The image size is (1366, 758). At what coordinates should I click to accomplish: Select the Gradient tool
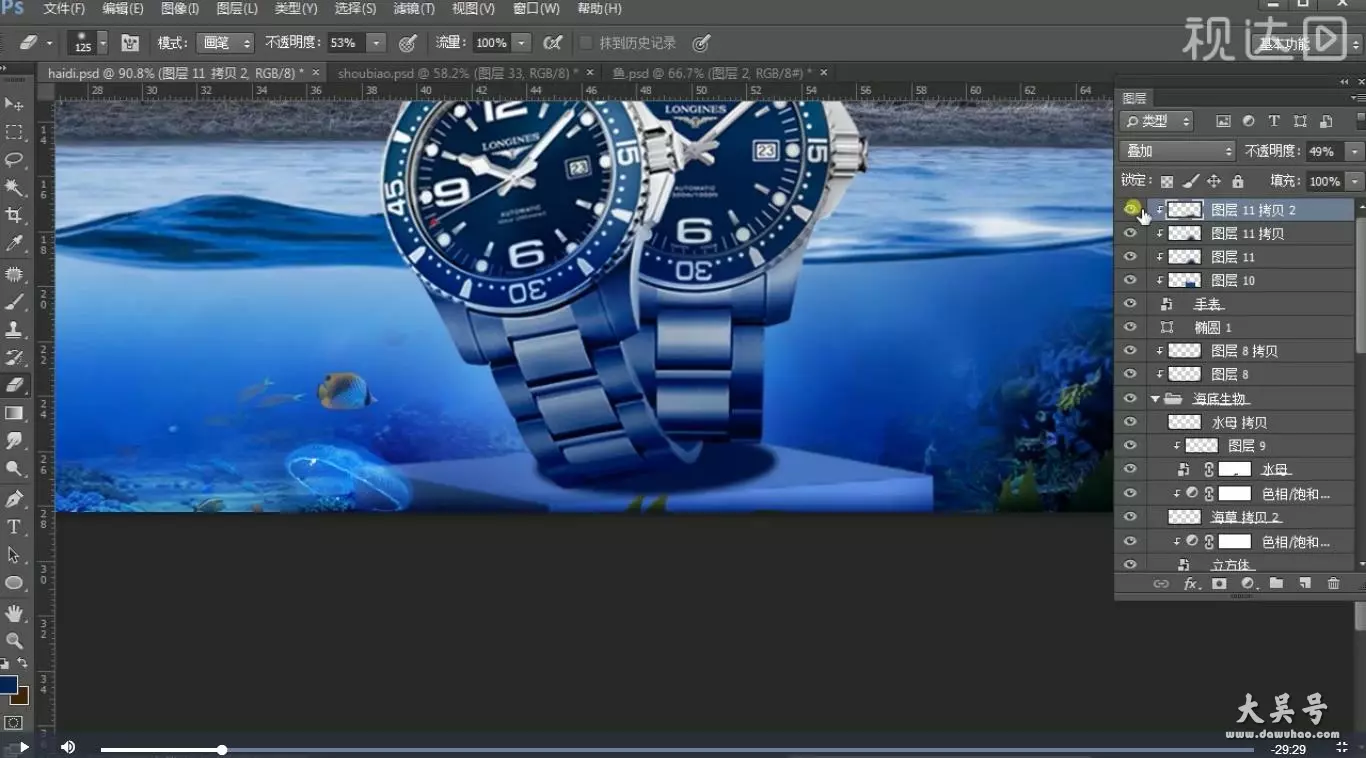pos(14,413)
